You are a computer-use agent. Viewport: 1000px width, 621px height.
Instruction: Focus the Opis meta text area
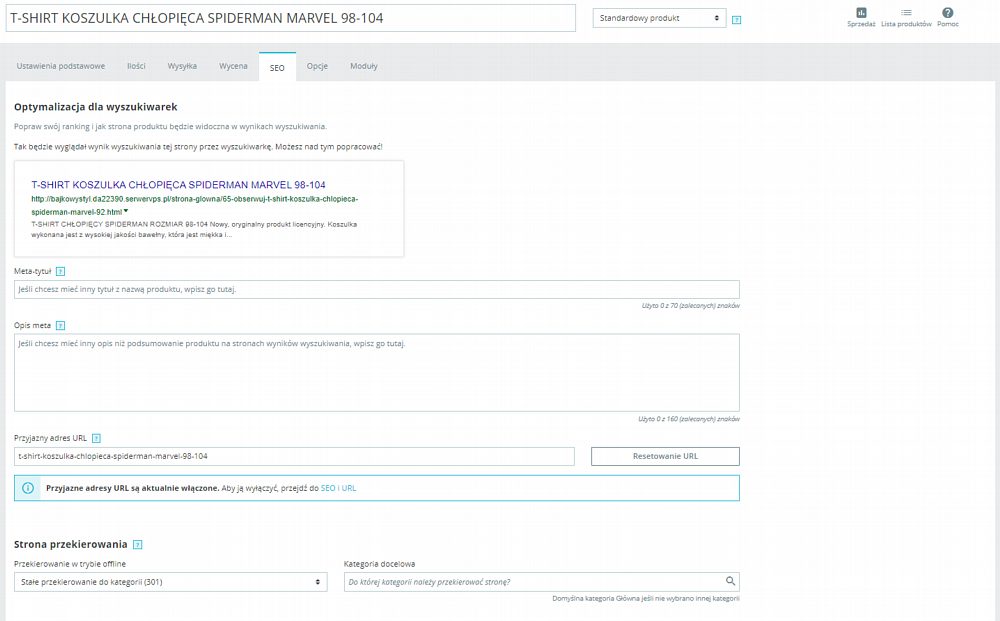coord(377,372)
